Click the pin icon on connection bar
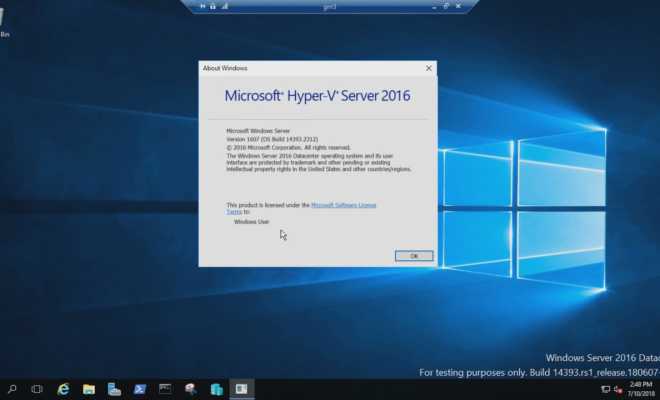The width and height of the screenshot is (660, 400). click(x=202, y=6)
